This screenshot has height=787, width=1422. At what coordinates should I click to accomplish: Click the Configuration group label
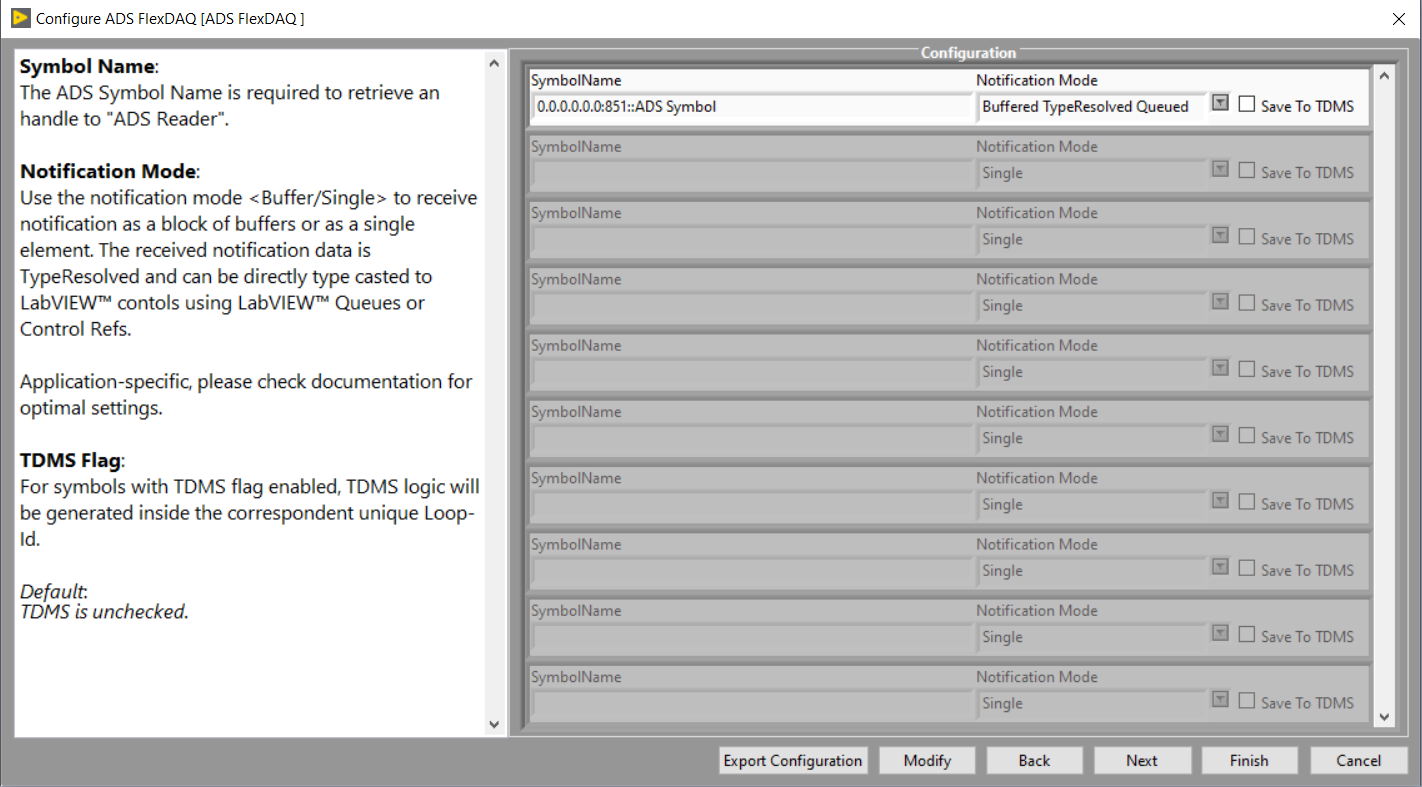[968, 53]
